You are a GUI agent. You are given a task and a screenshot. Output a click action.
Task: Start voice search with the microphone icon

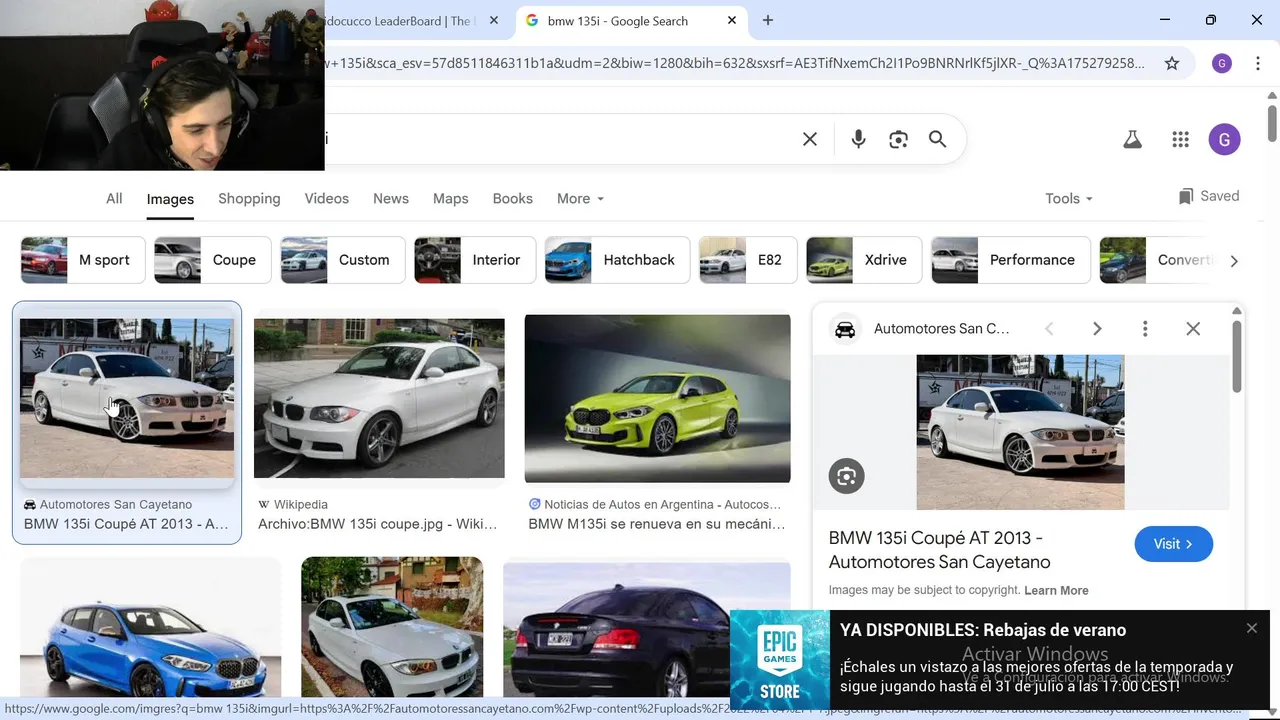click(x=858, y=139)
